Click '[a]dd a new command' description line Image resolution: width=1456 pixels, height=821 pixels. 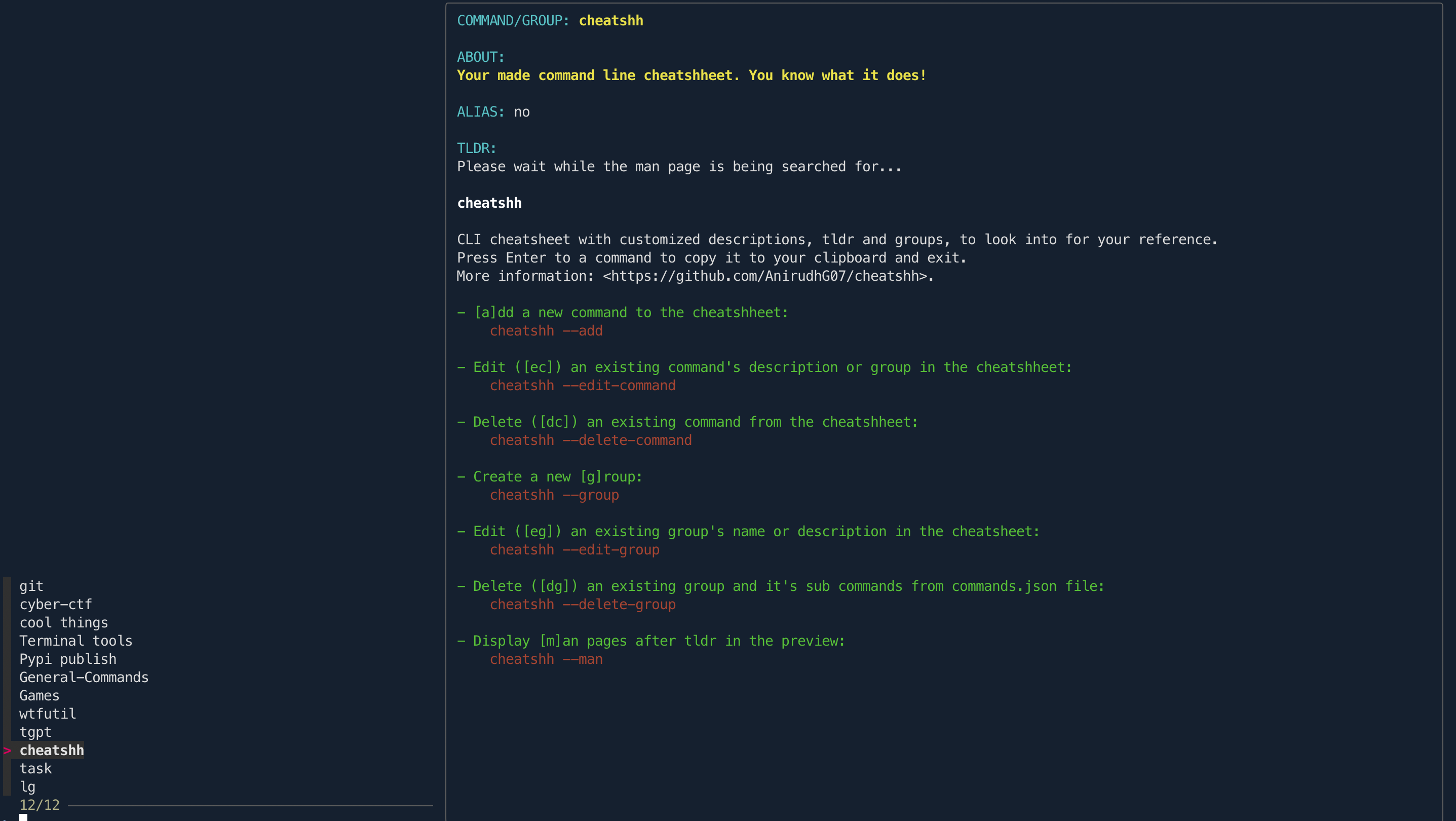(x=622, y=313)
